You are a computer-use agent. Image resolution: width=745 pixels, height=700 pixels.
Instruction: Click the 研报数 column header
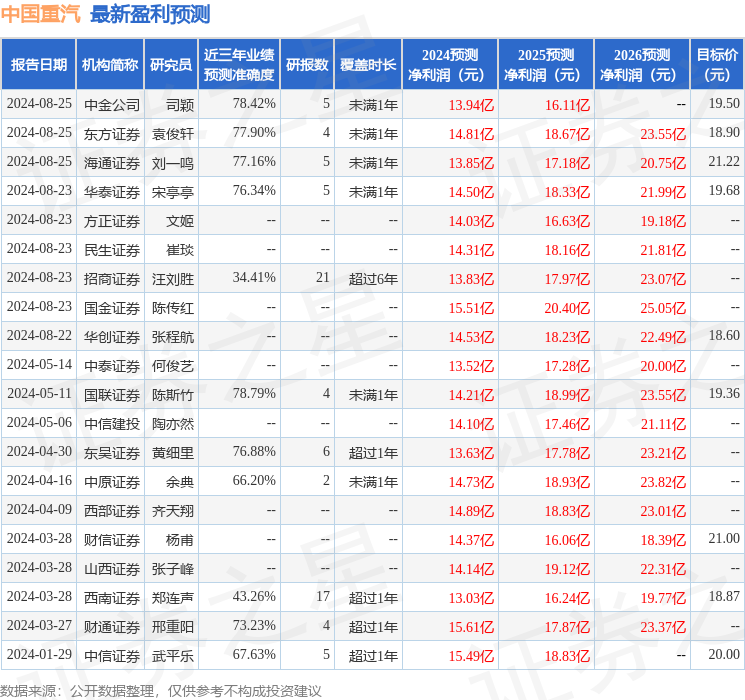[x=307, y=65]
